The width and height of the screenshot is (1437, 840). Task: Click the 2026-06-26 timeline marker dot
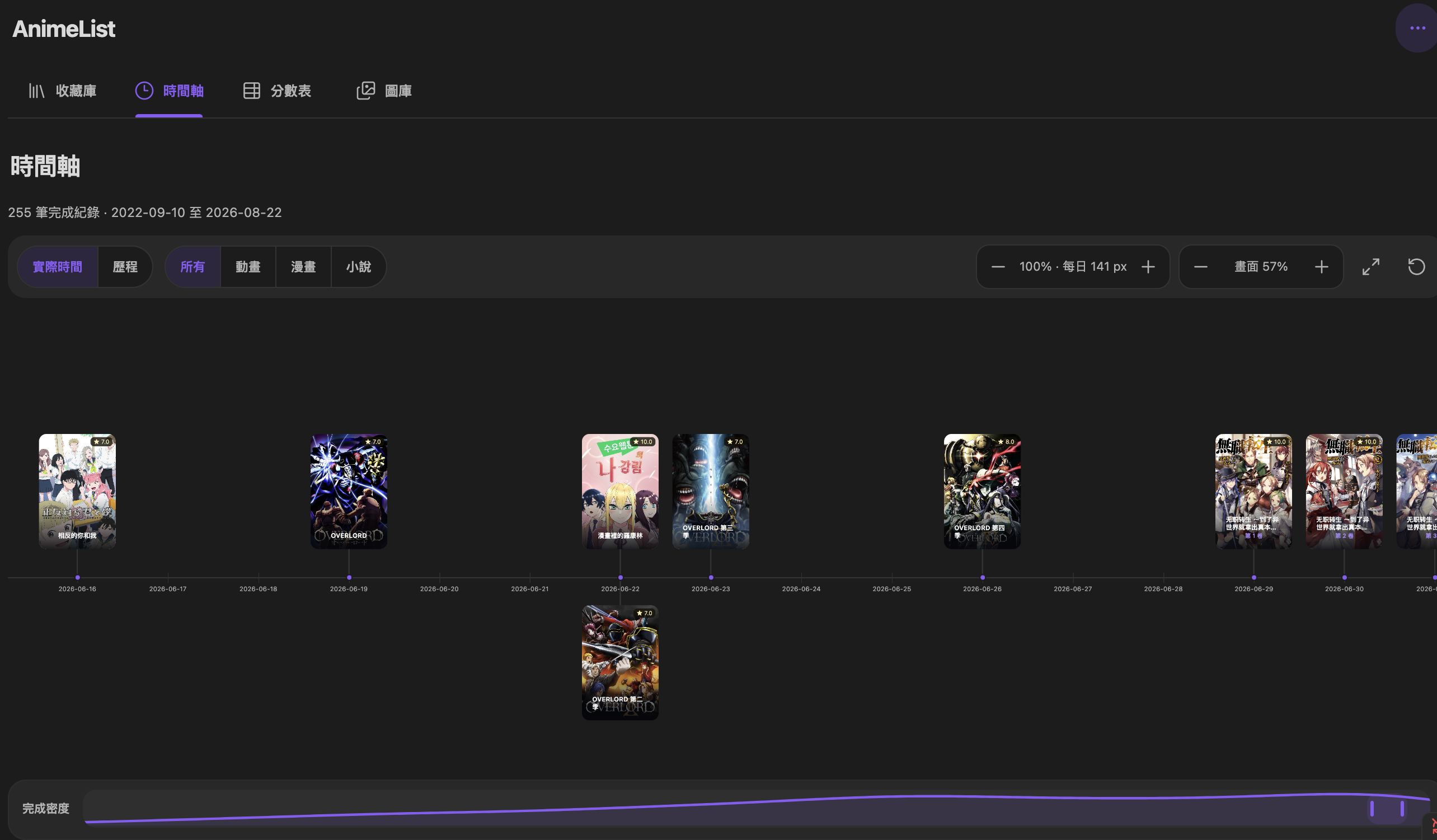pos(982,577)
